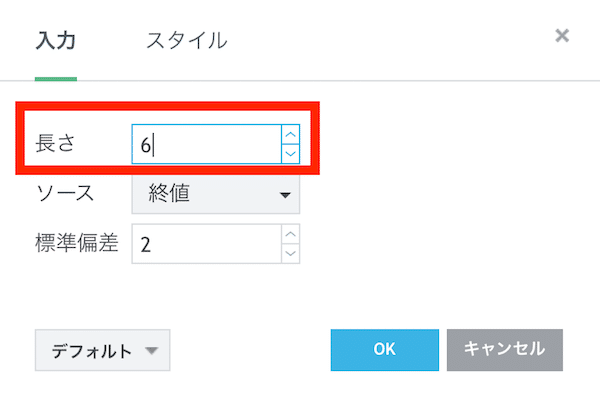The height and width of the screenshot is (409, 600).
Task: Click the ソース label
Action: 65,193
